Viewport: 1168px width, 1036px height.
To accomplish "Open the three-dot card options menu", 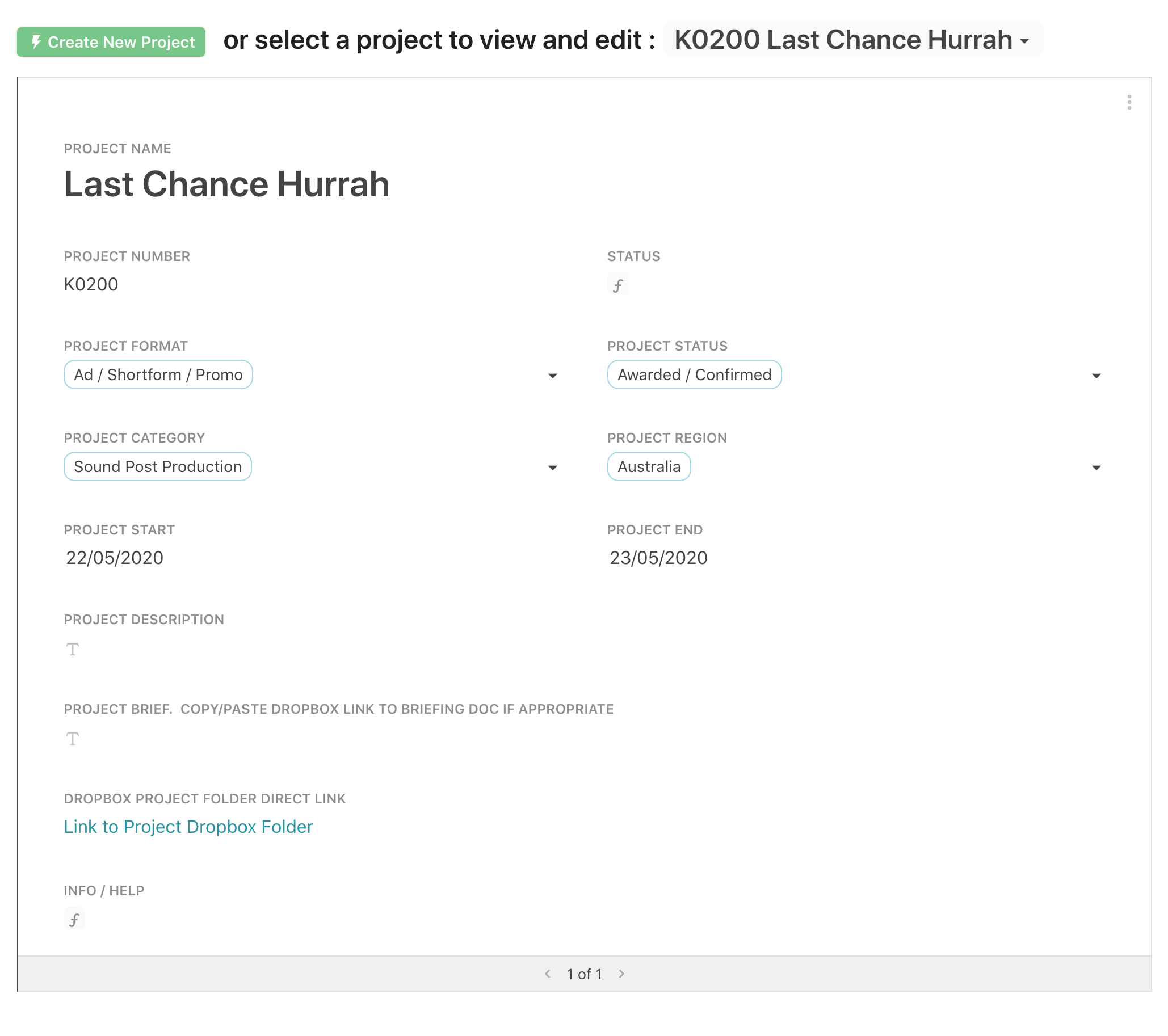I will (x=1129, y=102).
